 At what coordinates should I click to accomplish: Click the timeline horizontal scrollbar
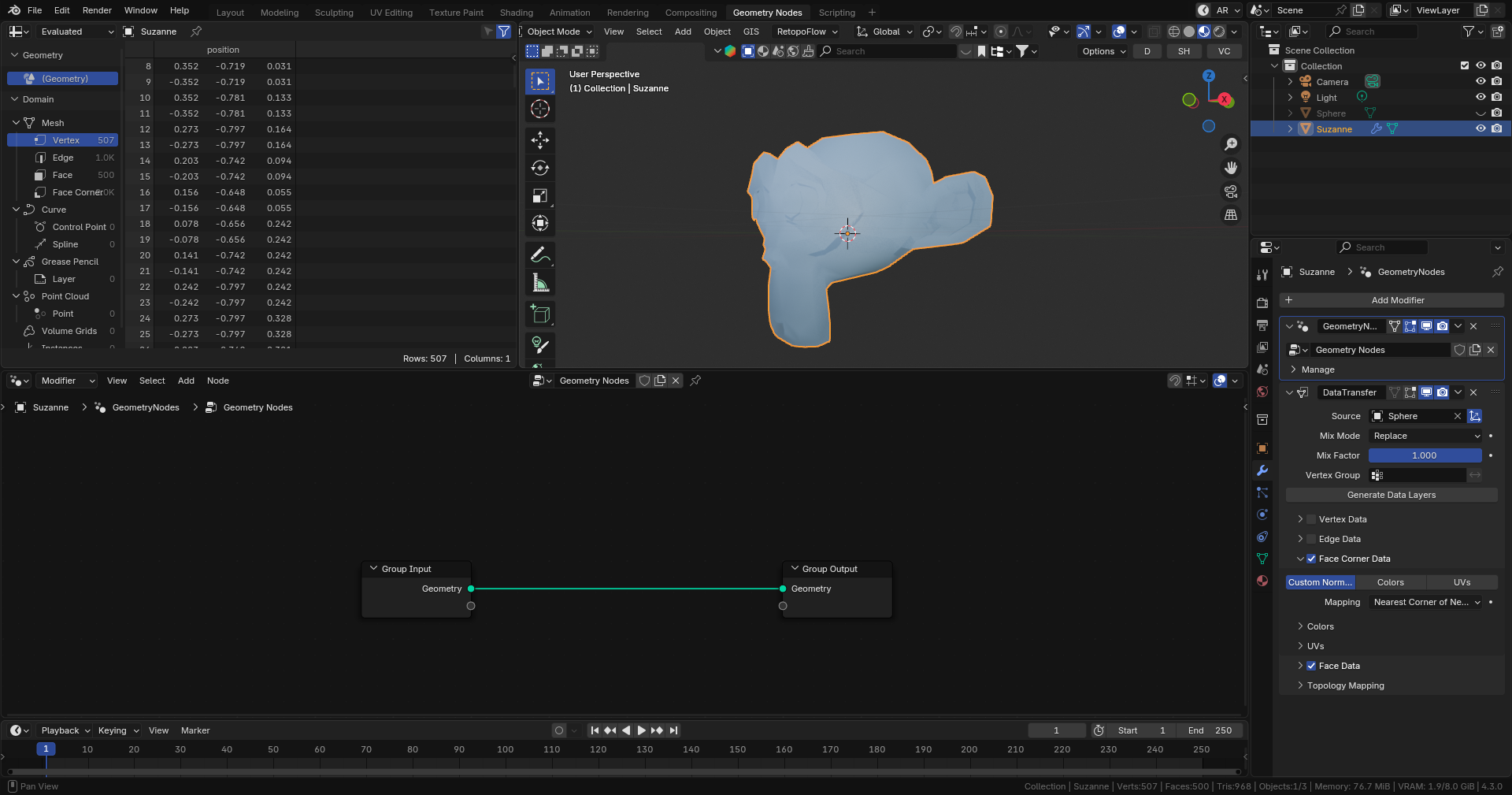tap(624, 771)
